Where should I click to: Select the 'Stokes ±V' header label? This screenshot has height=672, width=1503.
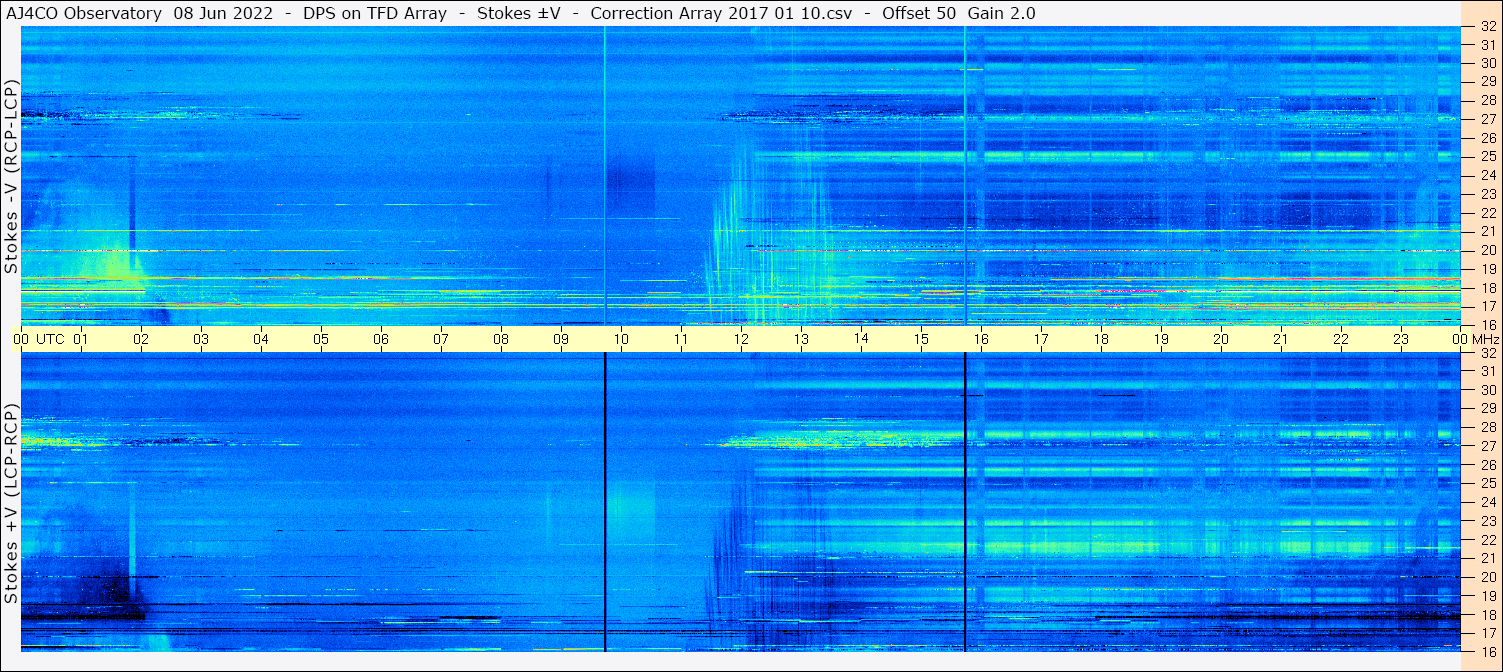[x=518, y=13]
